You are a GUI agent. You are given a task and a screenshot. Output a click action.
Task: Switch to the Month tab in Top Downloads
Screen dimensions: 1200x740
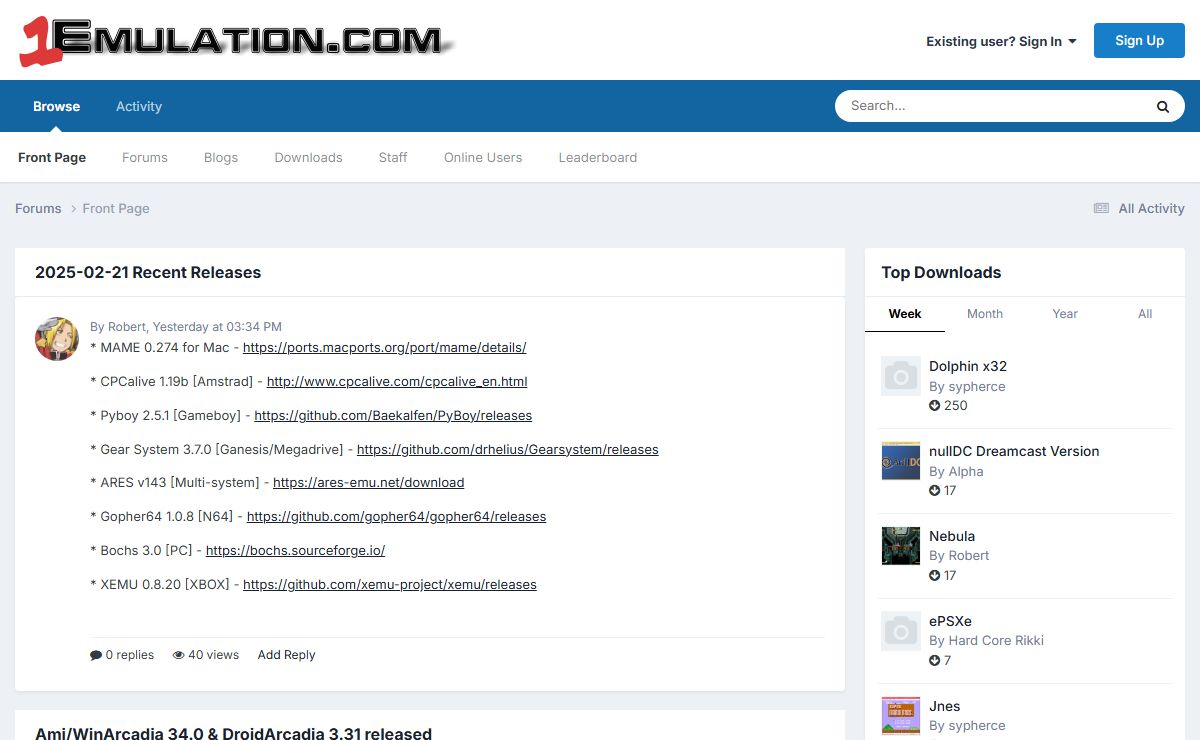click(984, 314)
